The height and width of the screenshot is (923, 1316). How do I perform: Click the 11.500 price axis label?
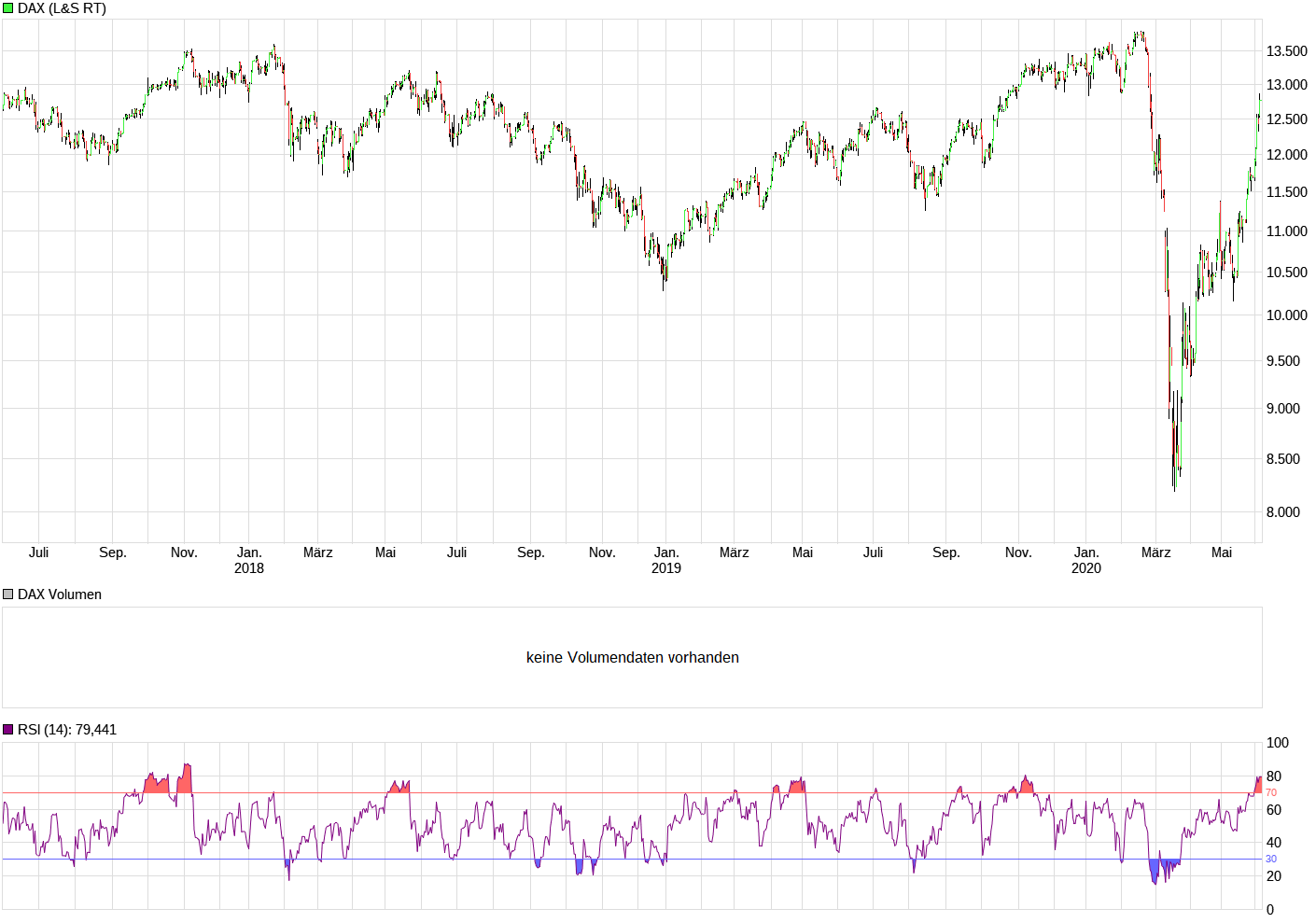[x=1287, y=192]
